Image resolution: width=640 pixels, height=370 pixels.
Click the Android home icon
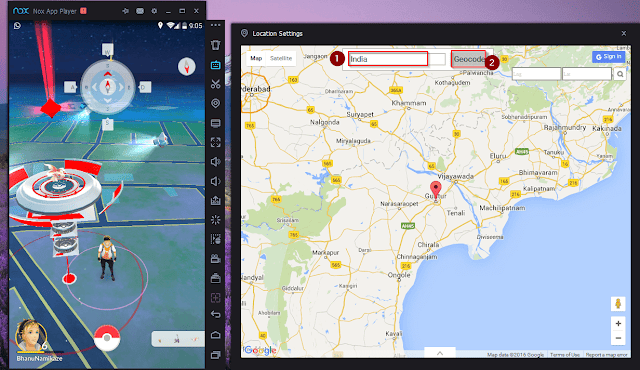point(216,335)
